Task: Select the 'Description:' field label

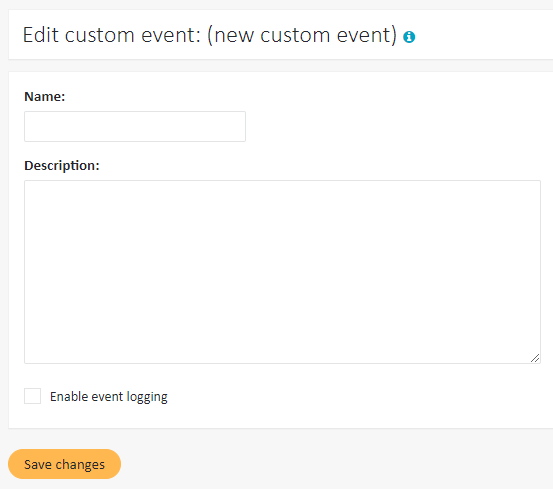Action: (62, 165)
